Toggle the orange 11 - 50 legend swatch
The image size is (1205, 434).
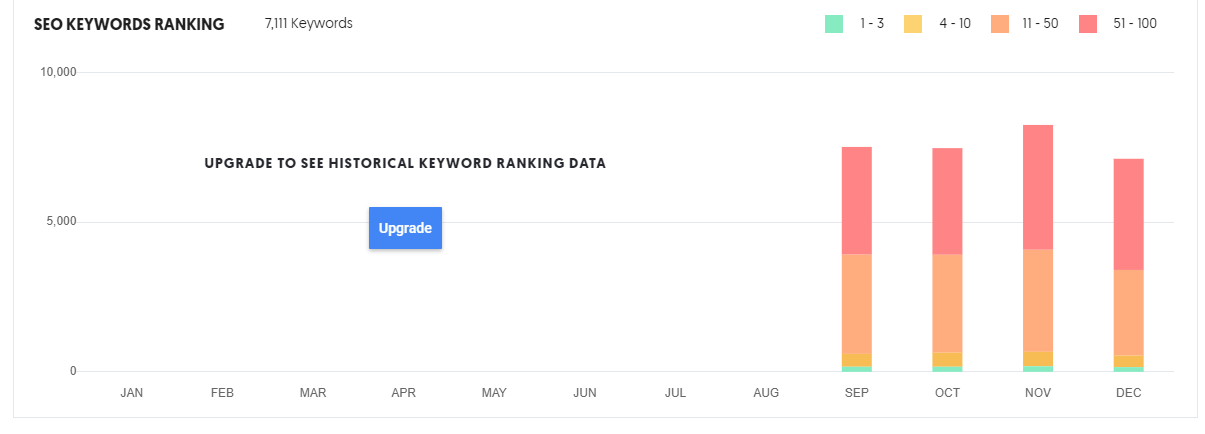[1000, 23]
